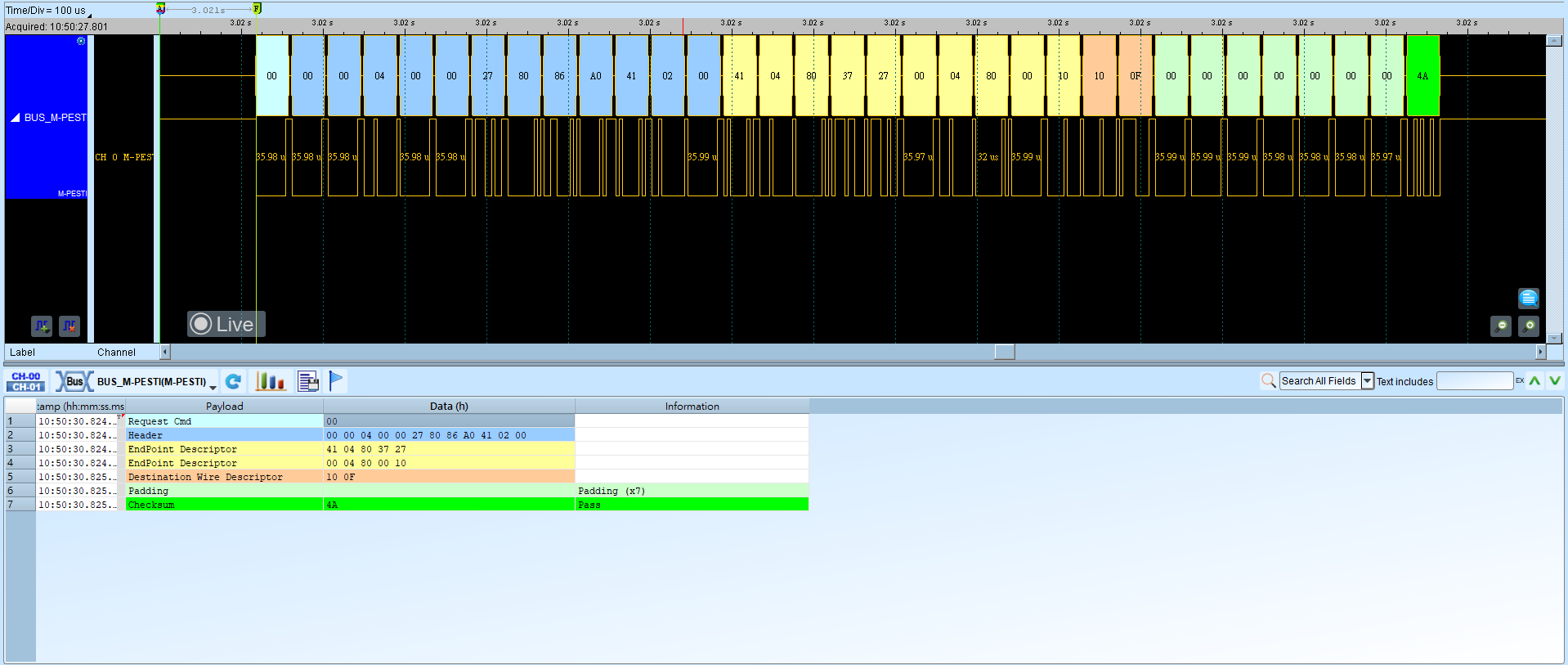Screen dimensions: 1568x665
Task: Click the Data (h) column header
Action: click(450, 407)
